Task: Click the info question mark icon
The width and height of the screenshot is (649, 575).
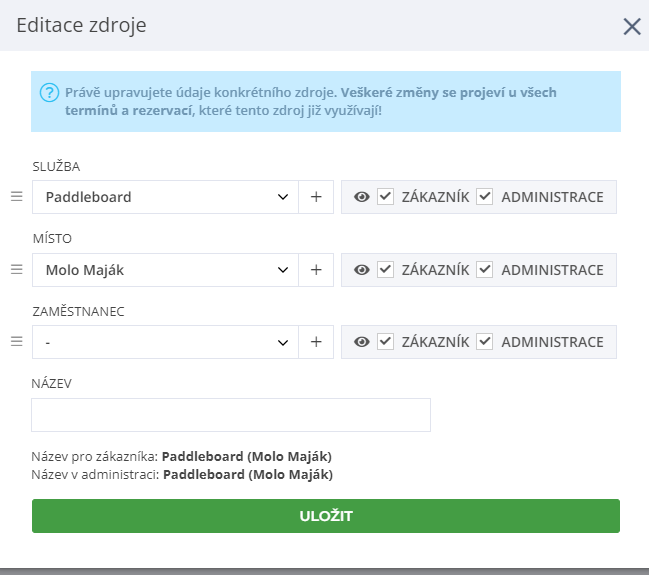Action: tap(49, 93)
